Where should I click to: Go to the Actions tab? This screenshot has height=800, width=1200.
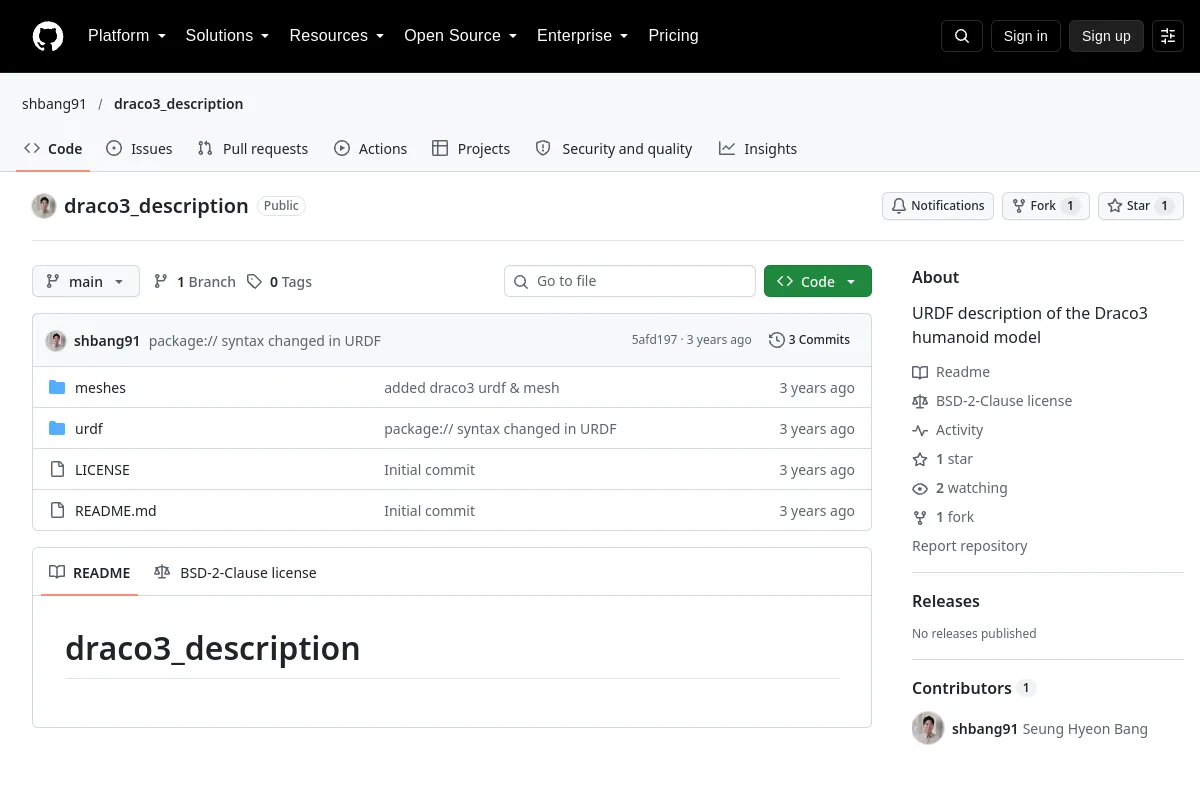[x=370, y=149]
